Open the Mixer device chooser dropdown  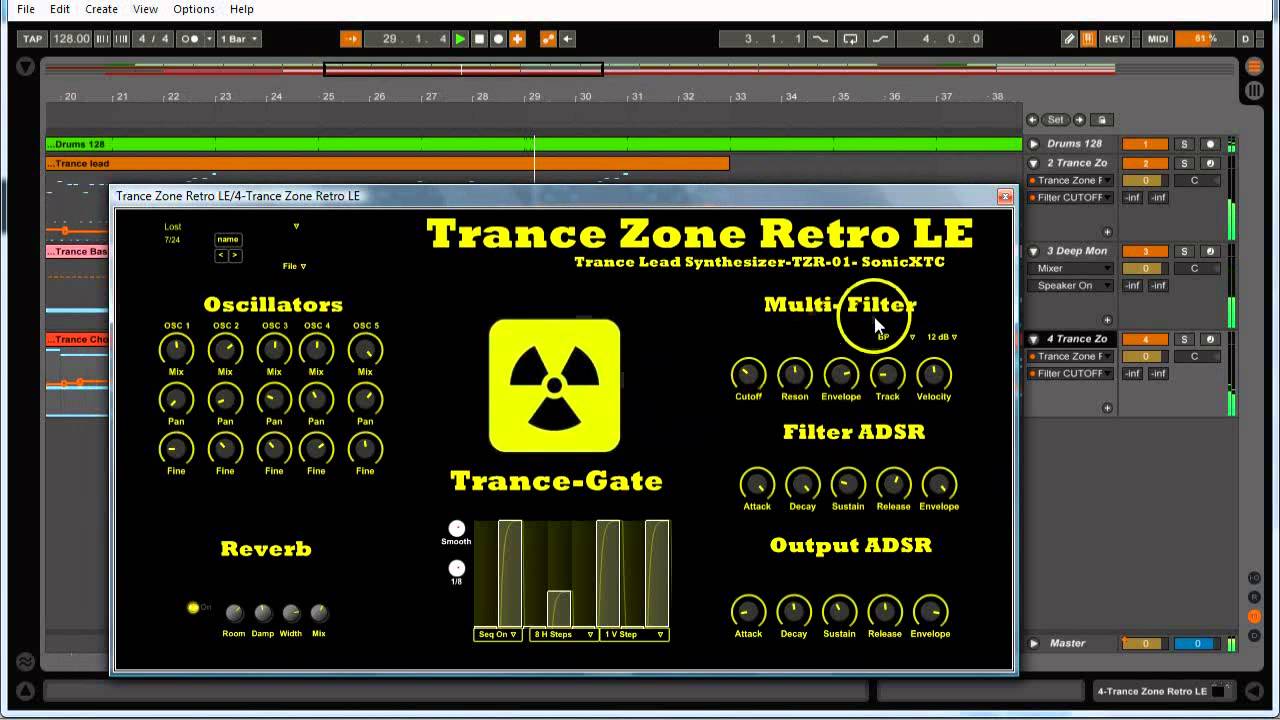[x=1070, y=268]
